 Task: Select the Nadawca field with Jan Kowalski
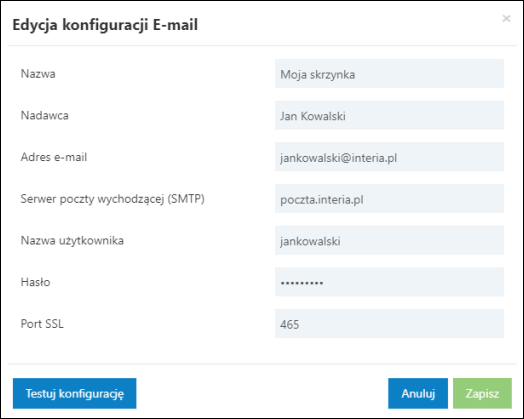coord(389,115)
